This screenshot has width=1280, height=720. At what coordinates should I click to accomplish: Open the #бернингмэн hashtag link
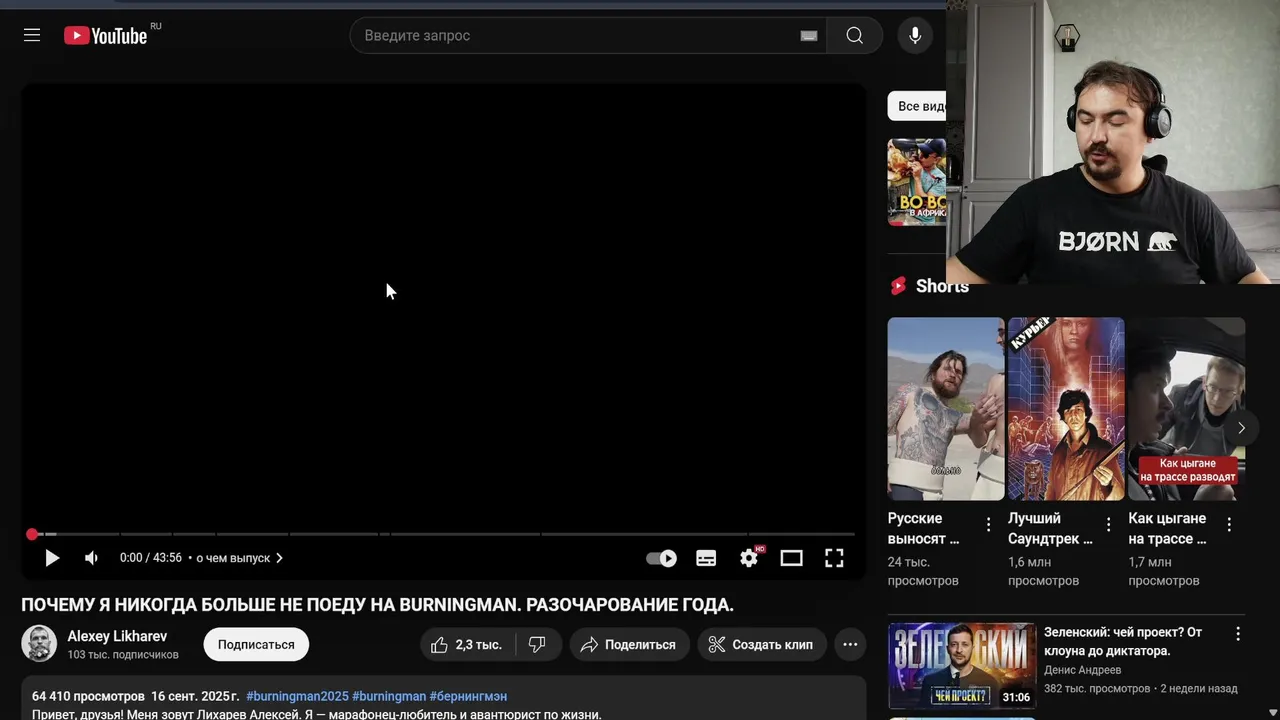[468, 696]
